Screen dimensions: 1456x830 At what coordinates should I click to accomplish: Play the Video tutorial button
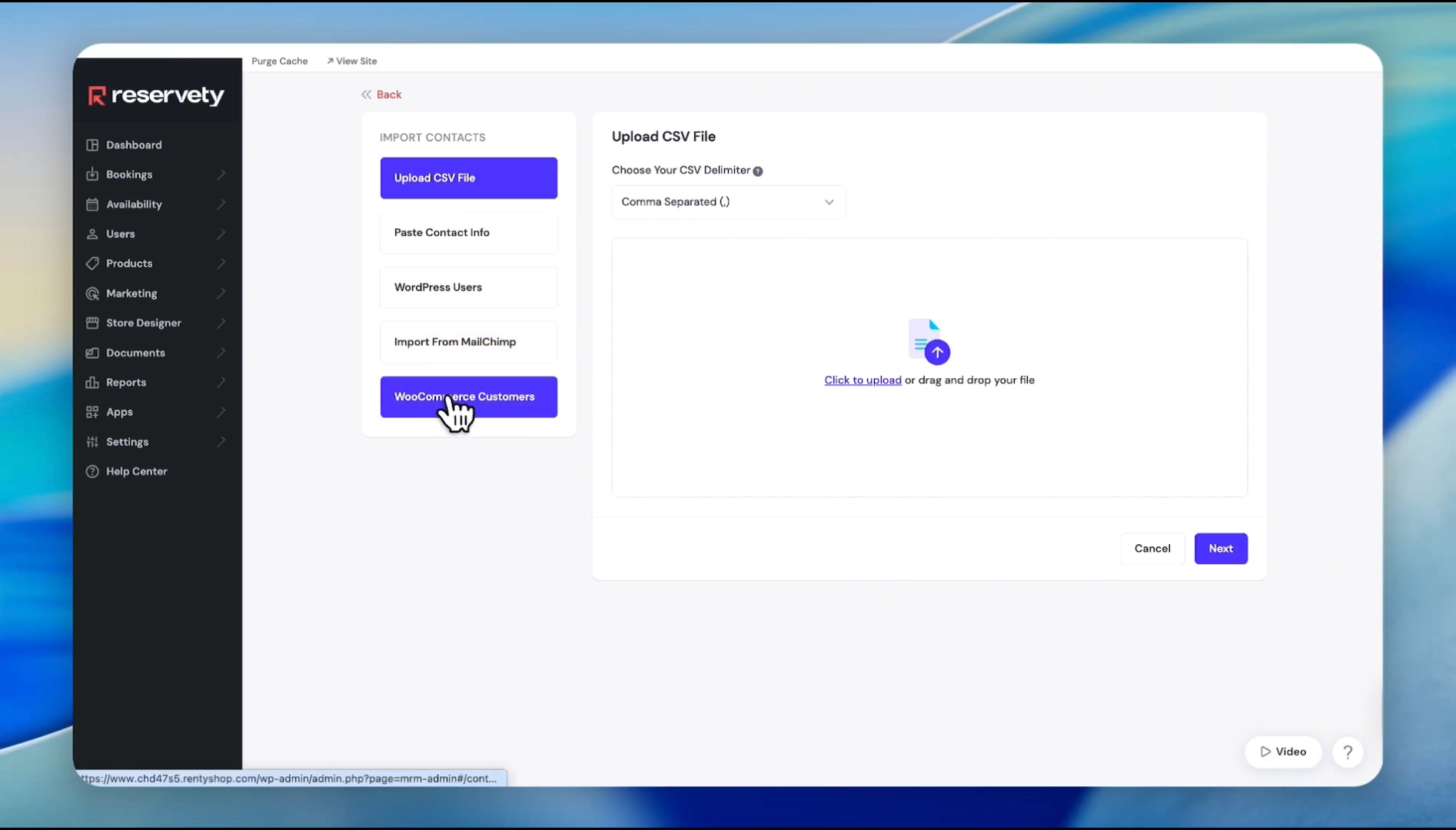click(1283, 752)
